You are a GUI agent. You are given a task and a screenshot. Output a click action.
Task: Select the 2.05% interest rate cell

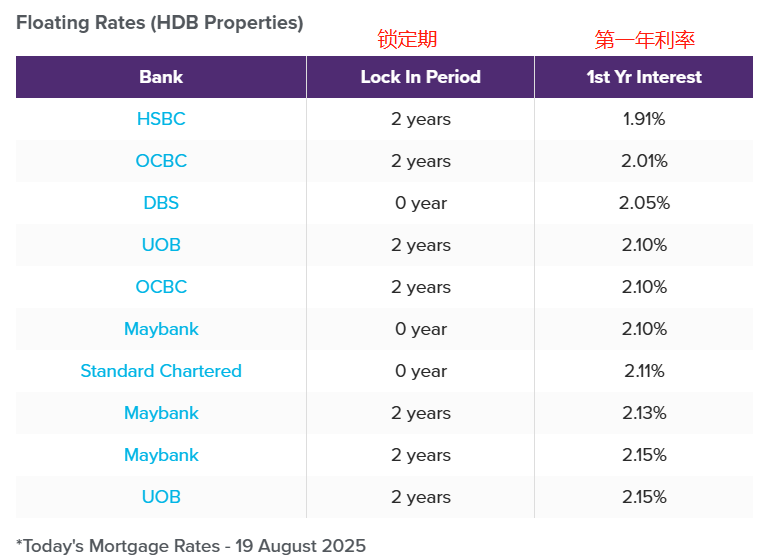click(x=644, y=203)
